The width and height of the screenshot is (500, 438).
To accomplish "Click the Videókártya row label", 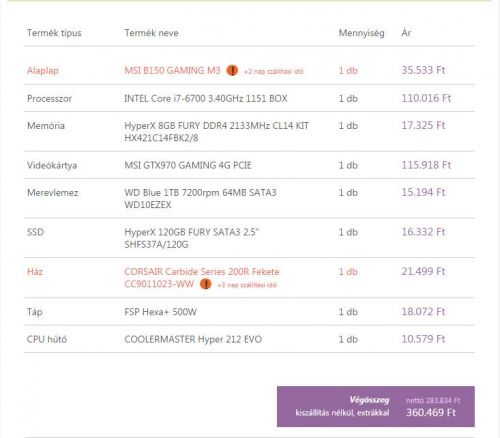I will tap(52, 166).
